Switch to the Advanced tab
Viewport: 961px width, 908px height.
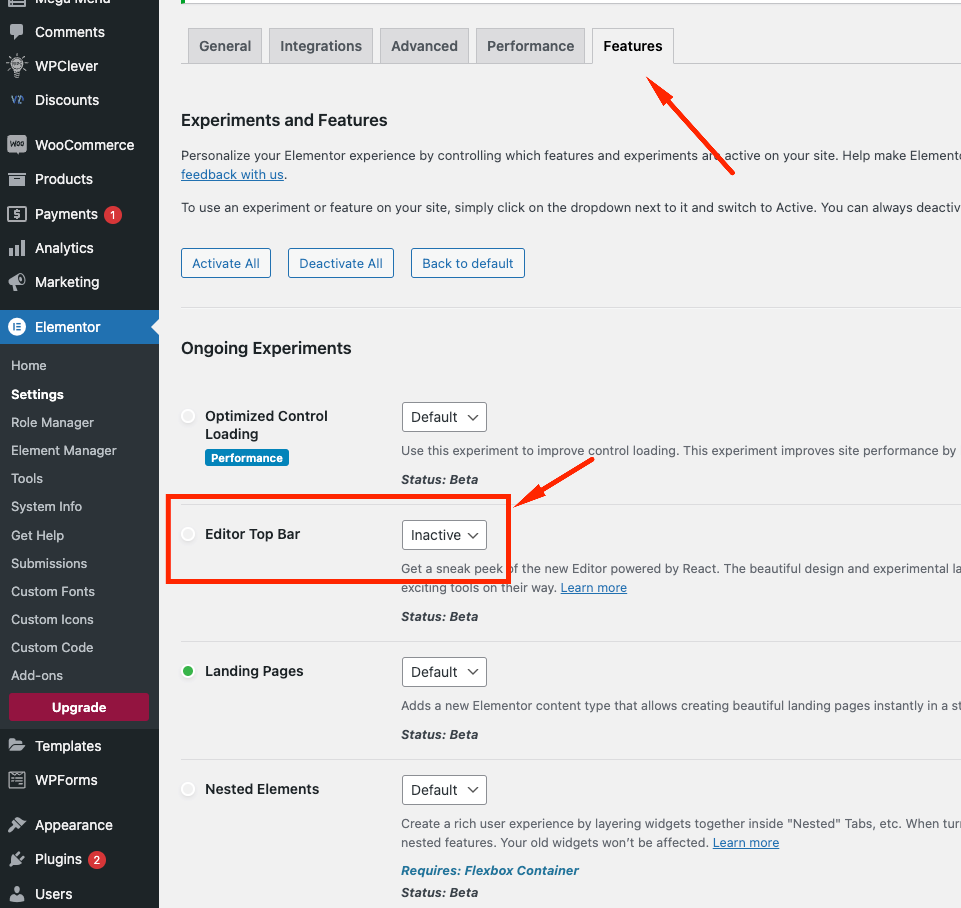pos(424,46)
